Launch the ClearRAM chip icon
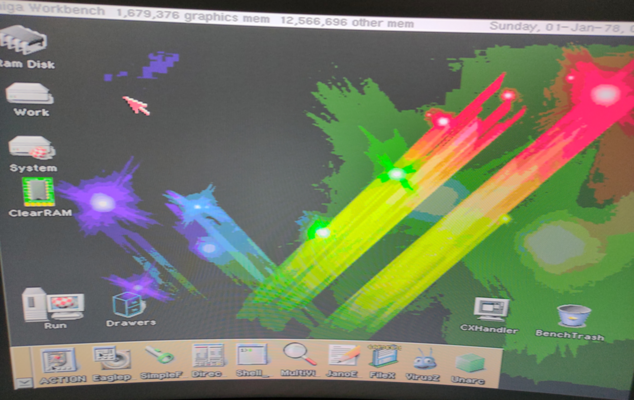 point(37,192)
